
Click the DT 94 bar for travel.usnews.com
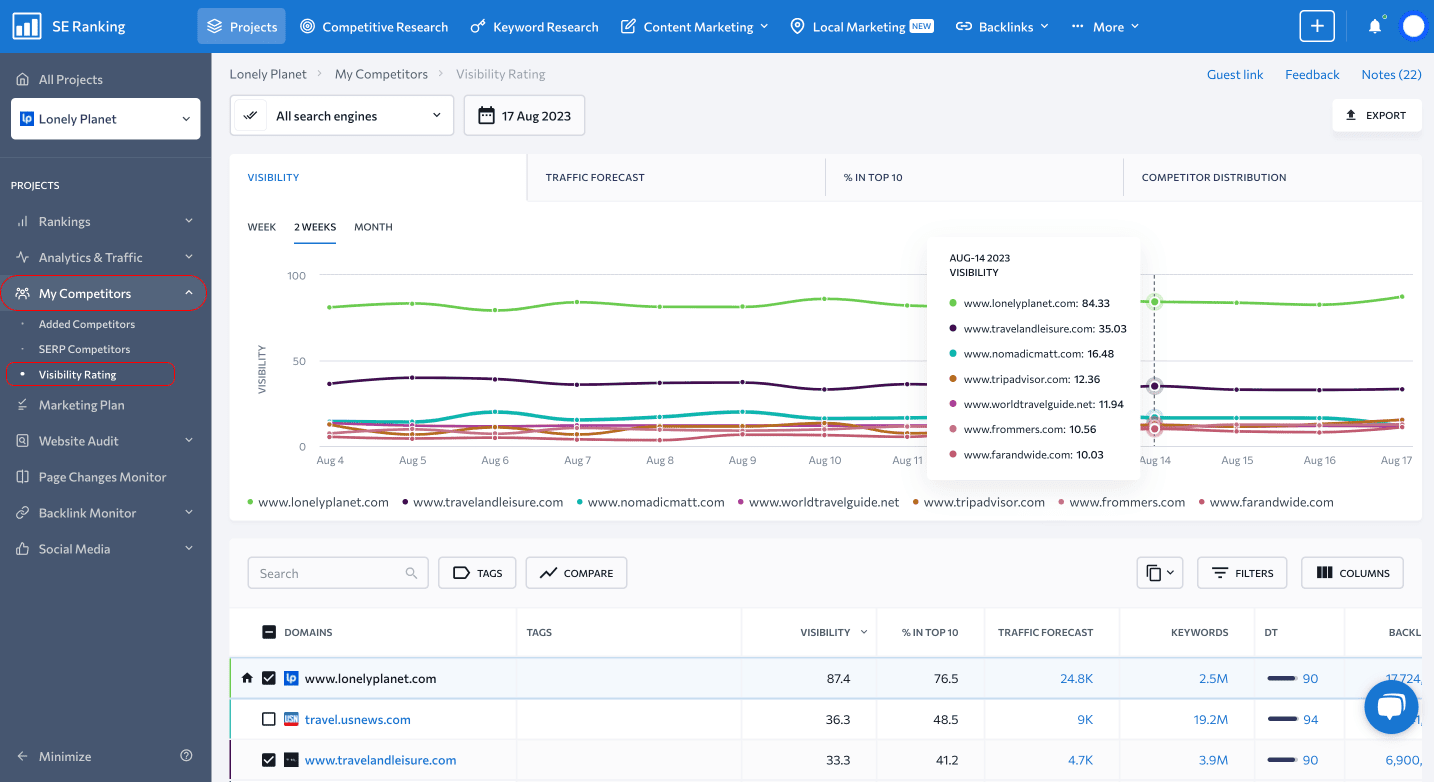click(1282, 719)
